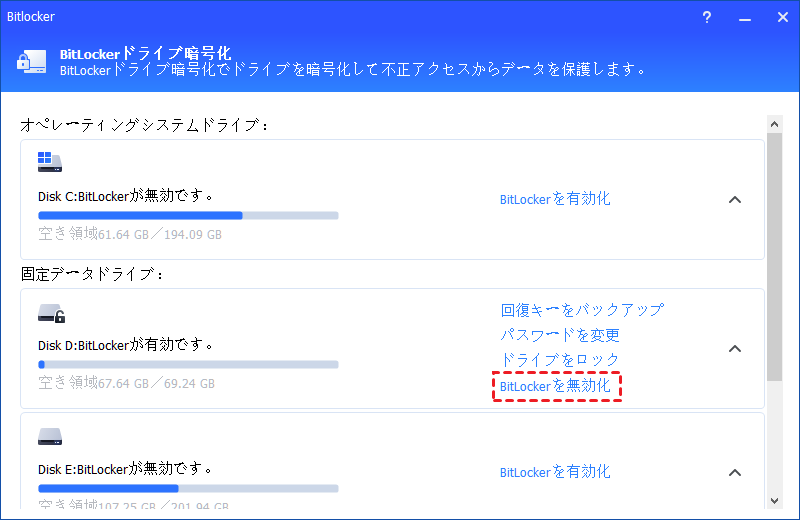Click BitLockerを無効化 for Disk D

coord(556,386)
